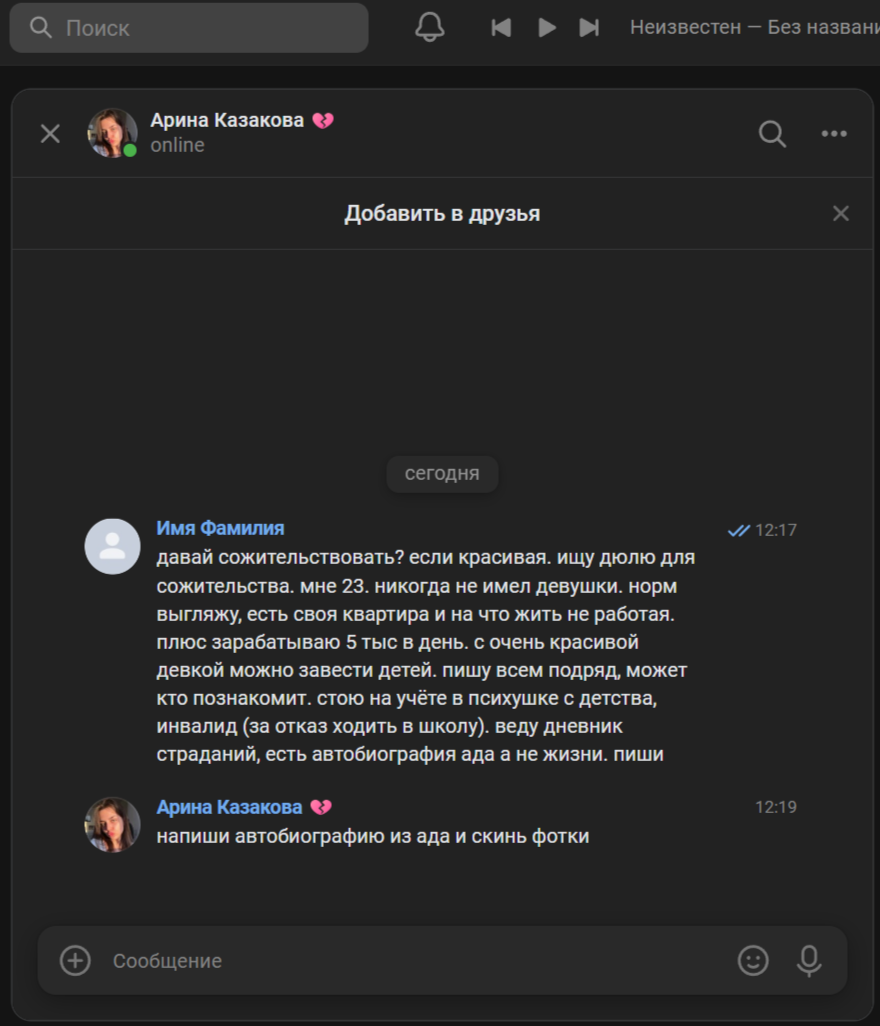
Task: Search within this conversation
Action: 772,134
